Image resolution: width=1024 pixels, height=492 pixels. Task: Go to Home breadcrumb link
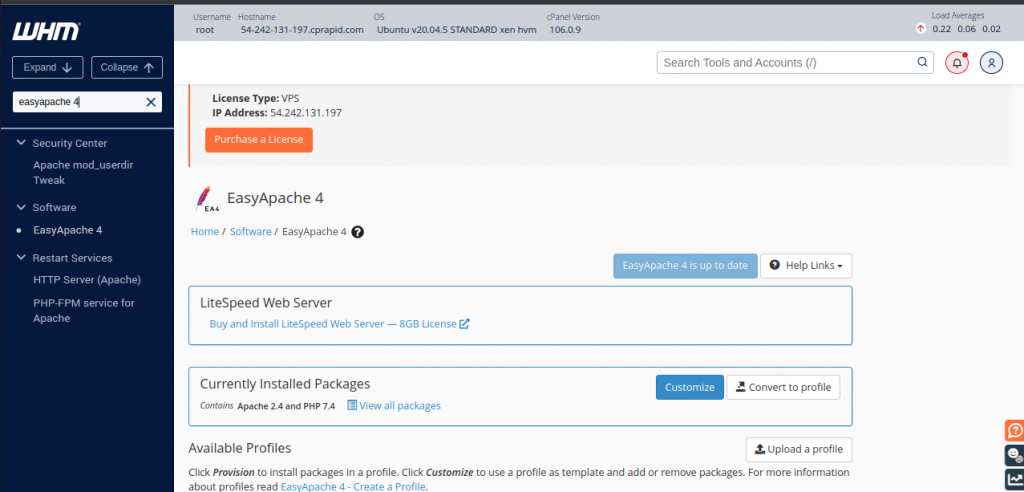point(204,231)
